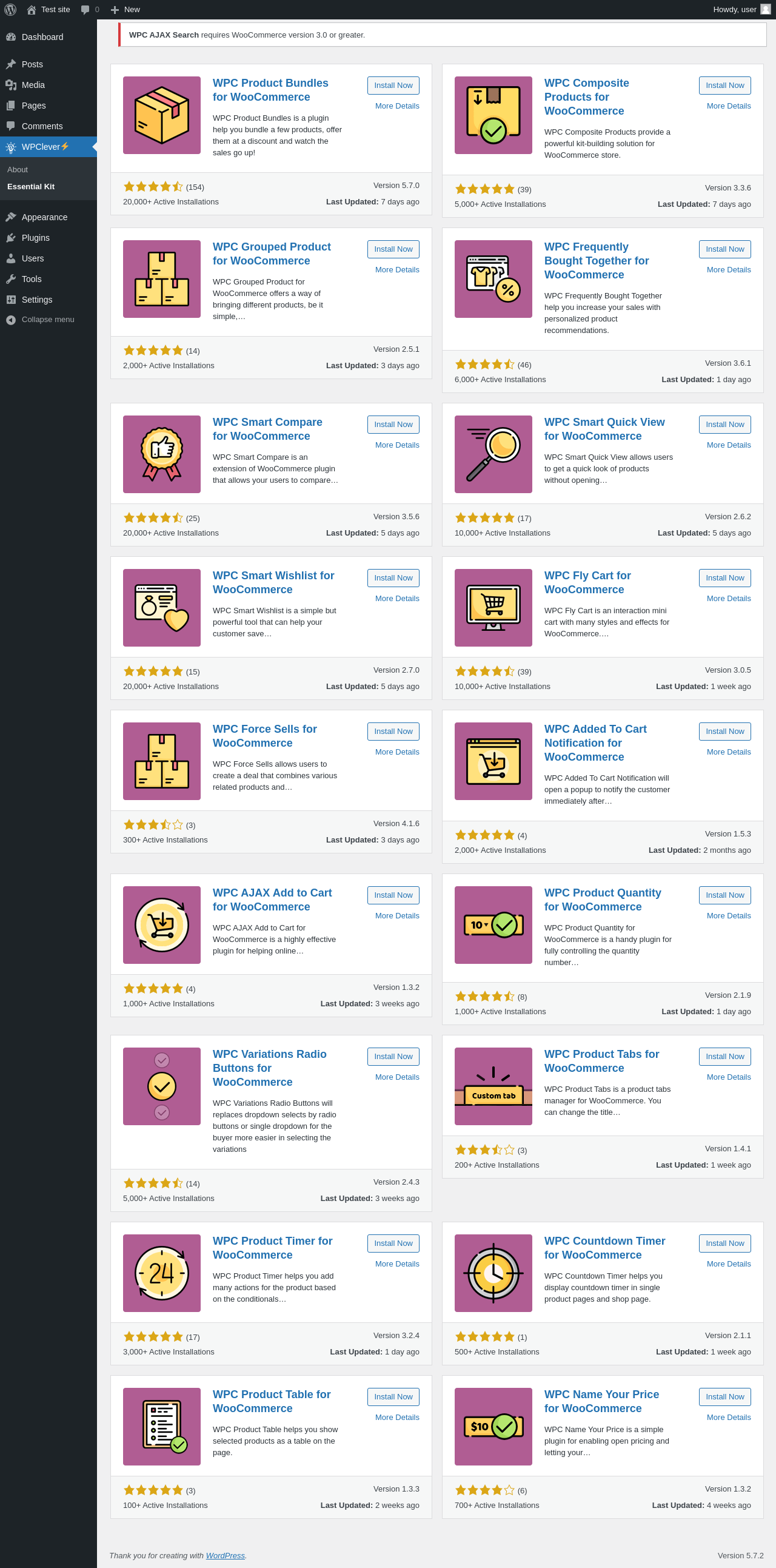Viewport: 776px width, 1568px height.
Task: View More Details for WPC Force Sells
Action: click(x=397, y=752)
